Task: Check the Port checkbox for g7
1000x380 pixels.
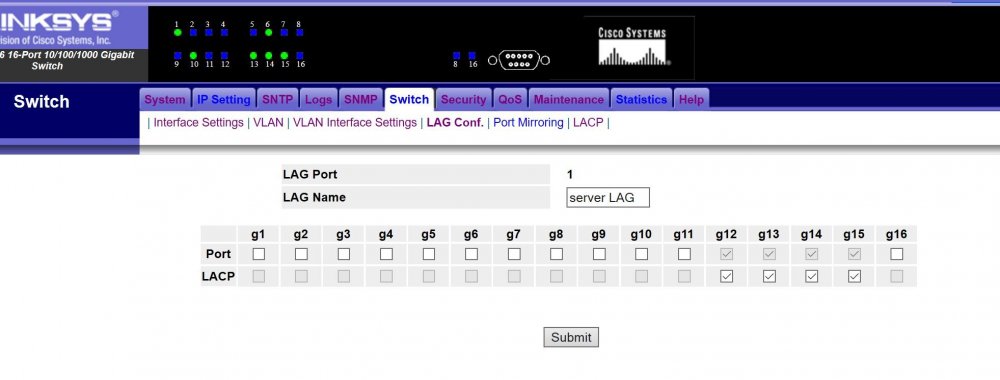Action: [x=514, y=254]
